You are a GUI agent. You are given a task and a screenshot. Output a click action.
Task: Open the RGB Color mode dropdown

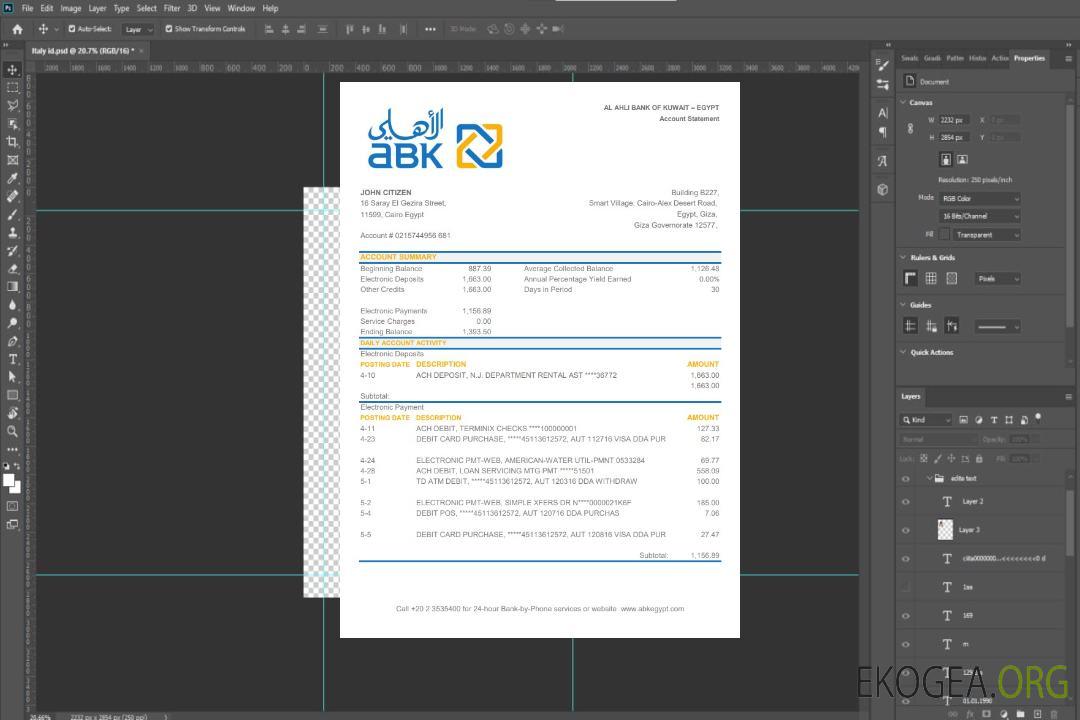tap(979, 198)
